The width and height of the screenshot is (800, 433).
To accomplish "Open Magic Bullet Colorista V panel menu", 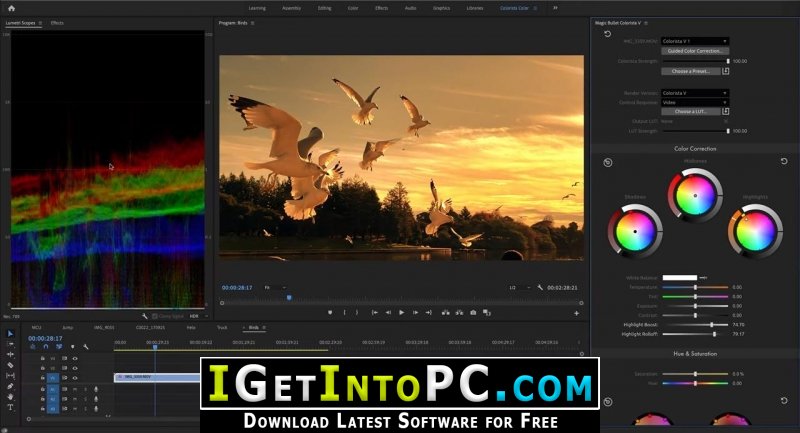I will coord(646,23).
